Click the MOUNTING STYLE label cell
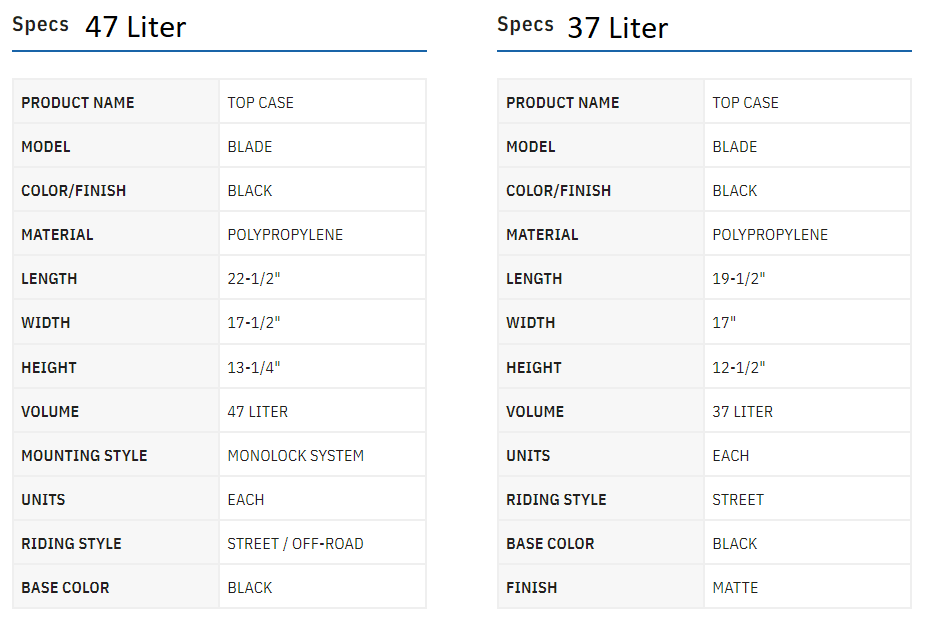Viewport: 932px width, 621px height. click(84, 456)
